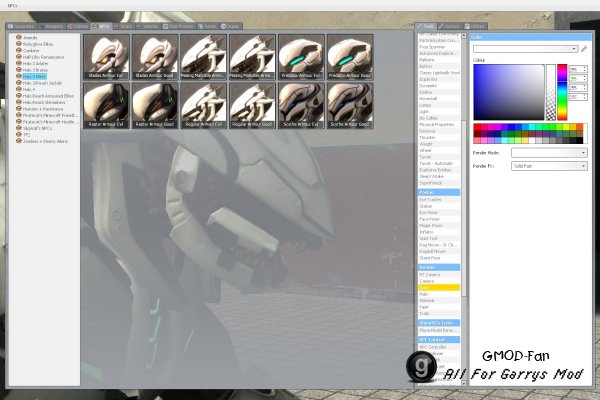Select the Zombies + Enemy Aliens category
Image resolution: width=600 pixels, height=400 pixels.
(x=45, y=141)
